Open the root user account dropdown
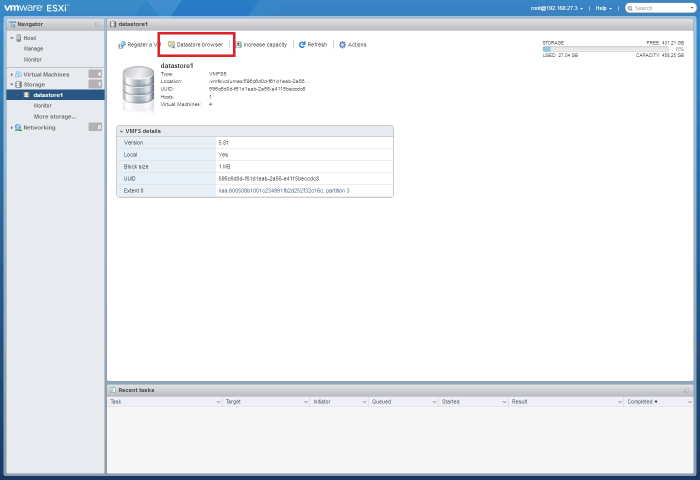The height and width of the screenshot is (480, 700). click(557, 8)
